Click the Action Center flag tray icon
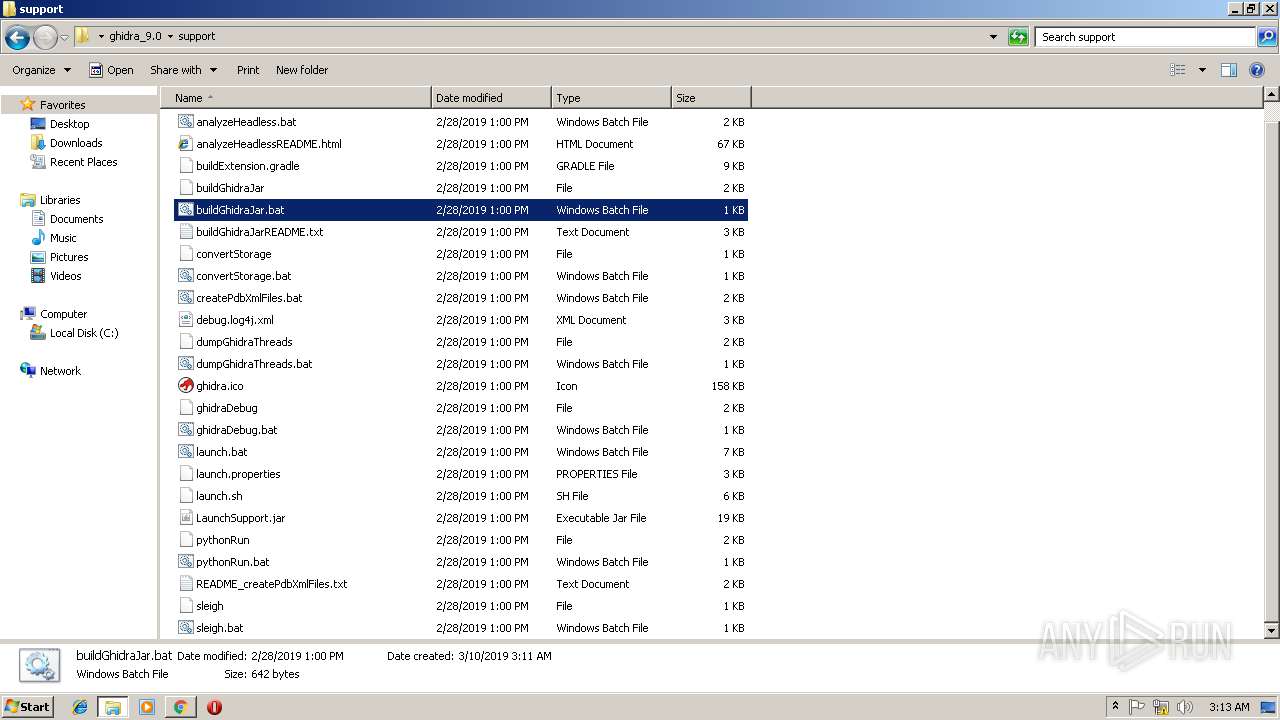Viewport: 1280px width, 720px height. click(x=1138, y=707)
